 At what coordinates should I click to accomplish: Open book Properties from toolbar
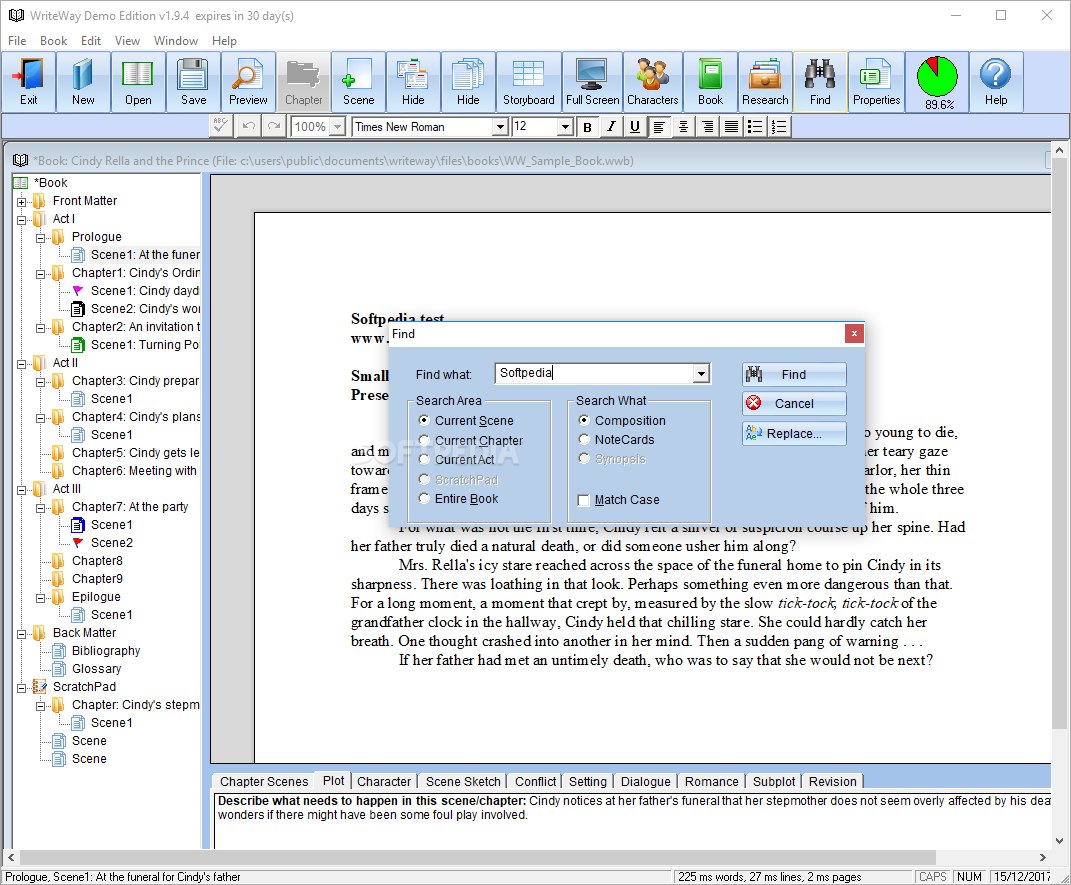pyautogui.click(x=876, y=82)
